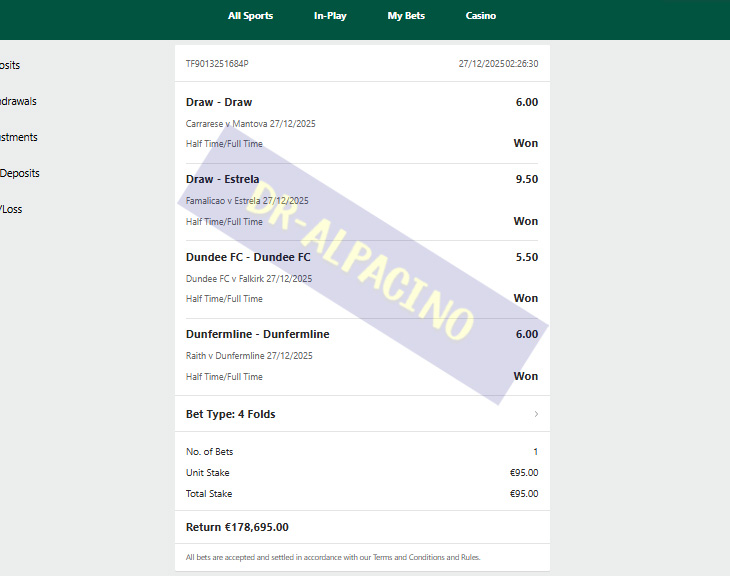Select the Deposits sidebar item at top

[10, 65]
